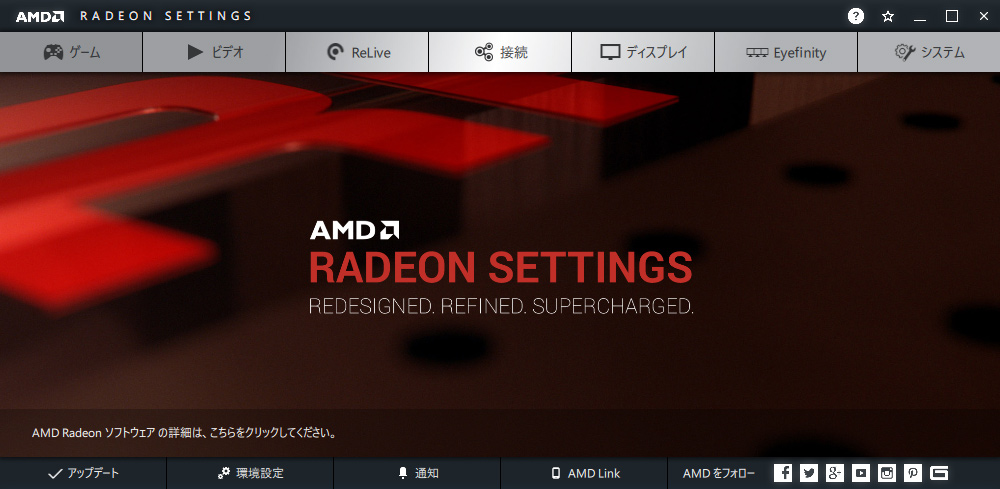Open AMD YouTube channel icon
This screenshot has width=1000, height=489.
(861, 473)
